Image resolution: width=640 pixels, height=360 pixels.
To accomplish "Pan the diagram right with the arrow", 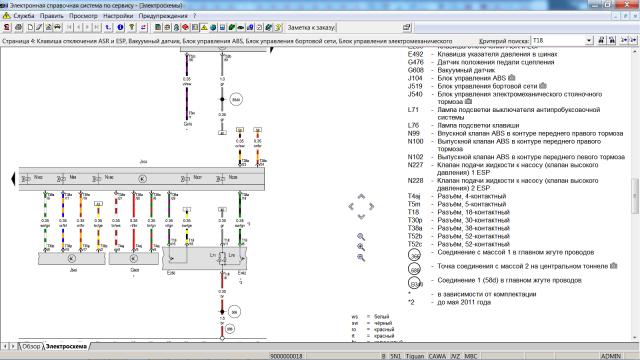I will click(x=371, y=207).
